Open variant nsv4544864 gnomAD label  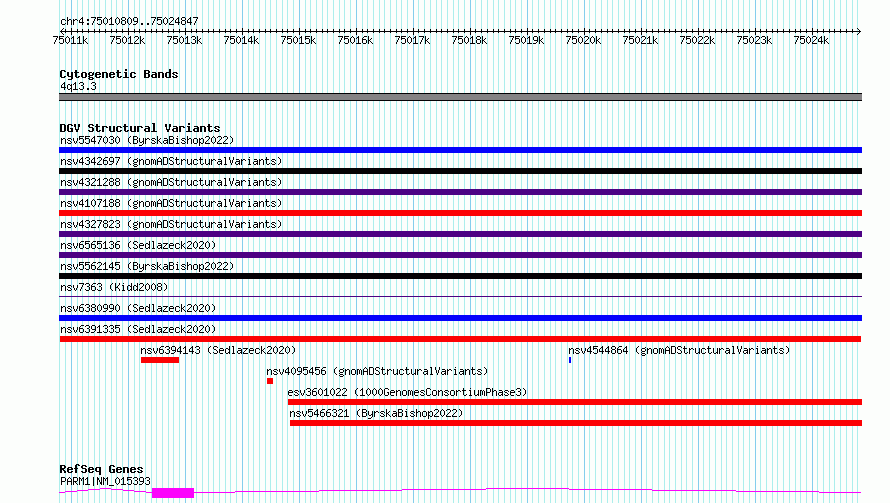point(679,350)
